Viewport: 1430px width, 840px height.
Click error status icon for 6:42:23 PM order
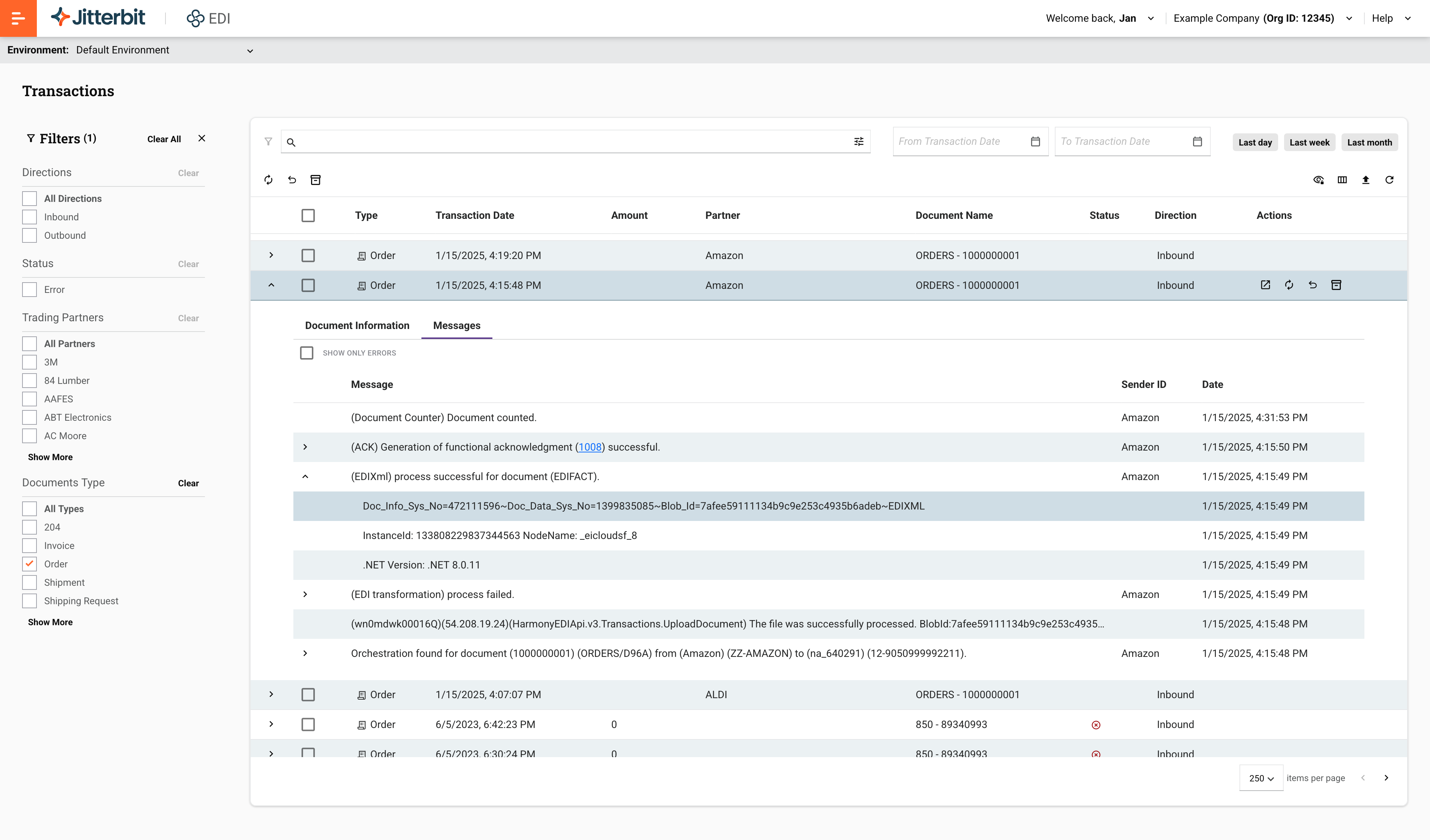click(x=1096, y=725)
